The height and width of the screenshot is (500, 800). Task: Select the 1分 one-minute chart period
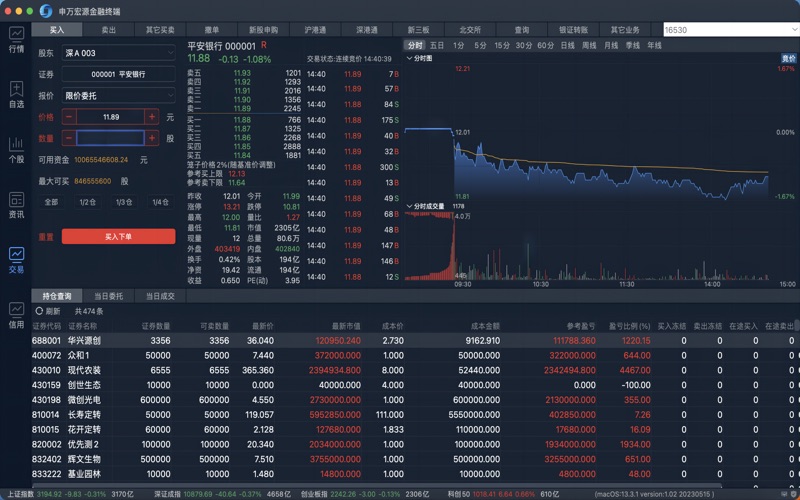click(459, 45)
